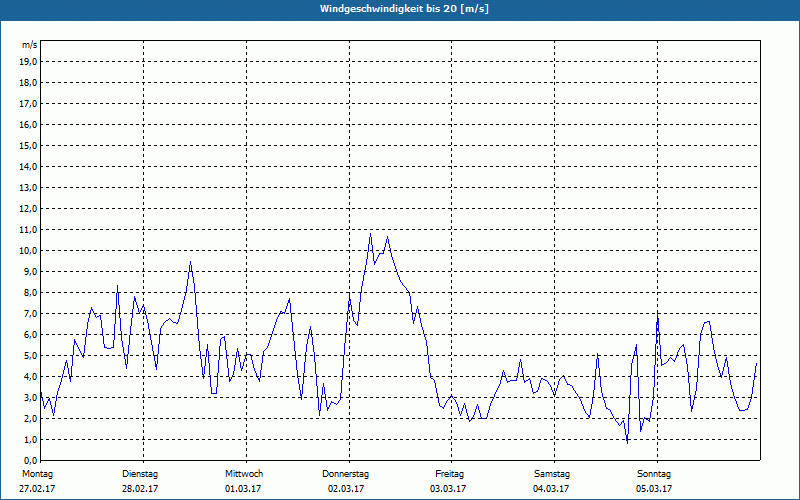
Task: Click the '14,0' y-axis label
Action: (x=28, y=166)
